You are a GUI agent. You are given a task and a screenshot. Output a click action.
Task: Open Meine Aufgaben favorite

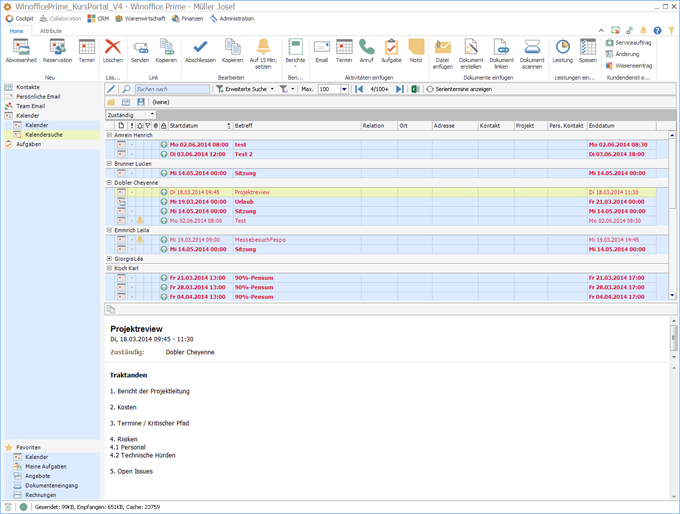46,467
